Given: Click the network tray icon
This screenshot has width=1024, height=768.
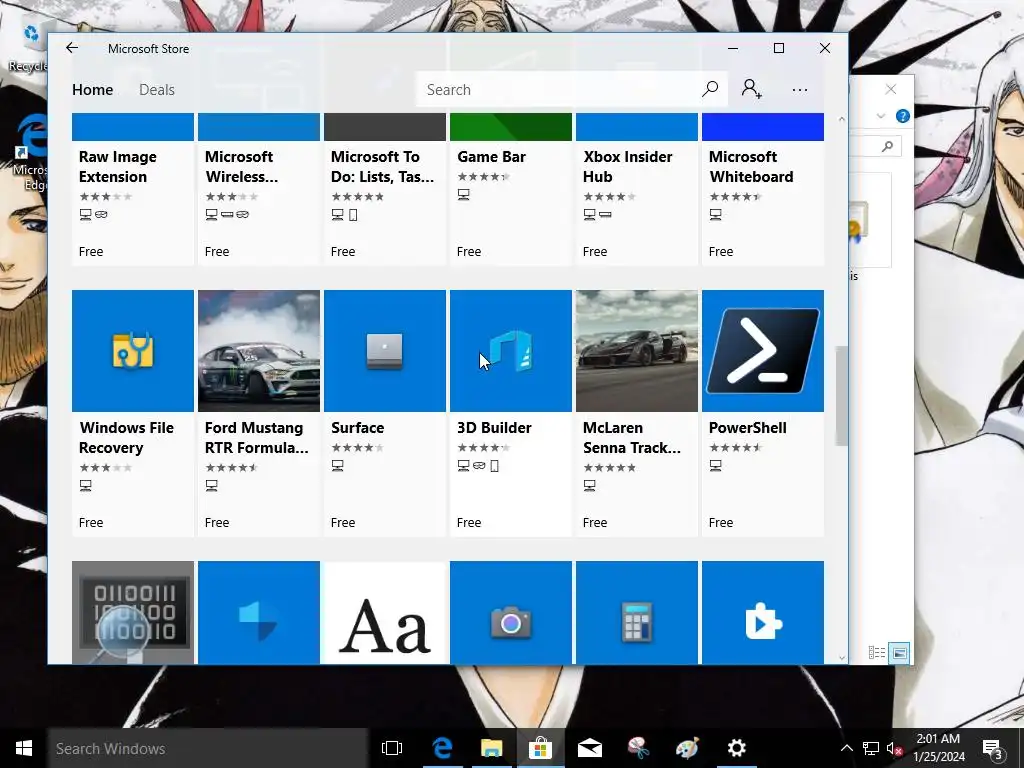Looking at the screenshot, I should (871, 748).
